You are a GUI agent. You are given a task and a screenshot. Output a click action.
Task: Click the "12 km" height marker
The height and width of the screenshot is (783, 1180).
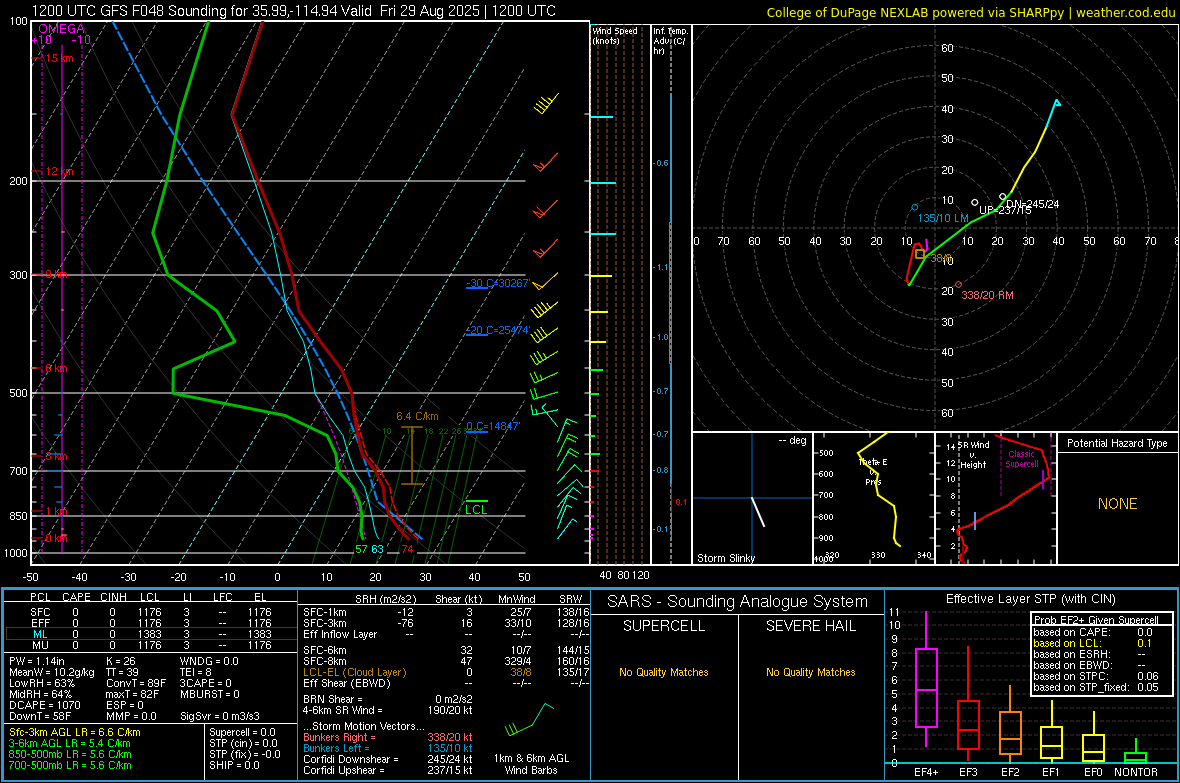point(57,172)
